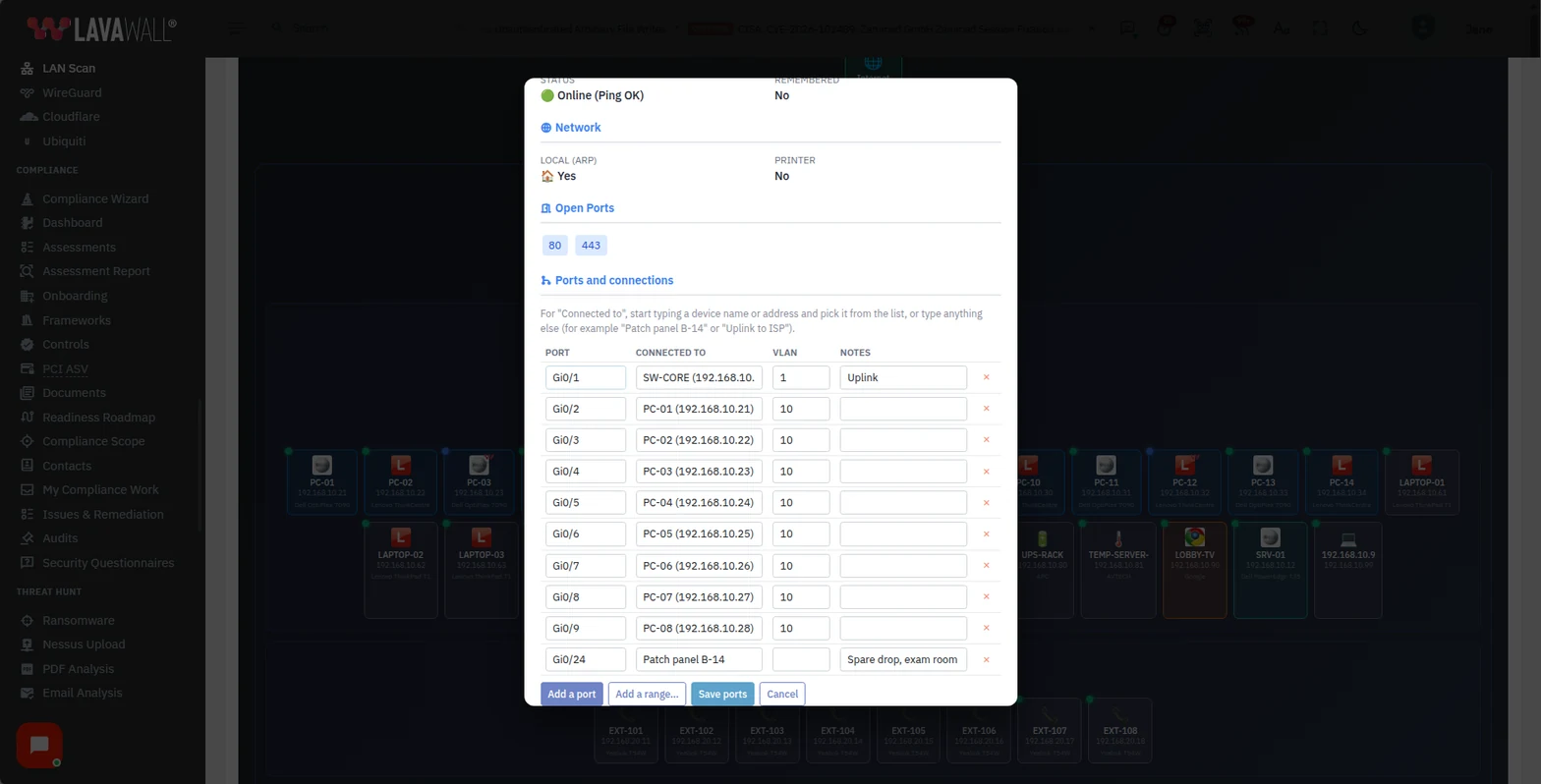This screenshot has width=1541, height=784.
Task: Open PCI ASV in sidebar
Action: 65,368
